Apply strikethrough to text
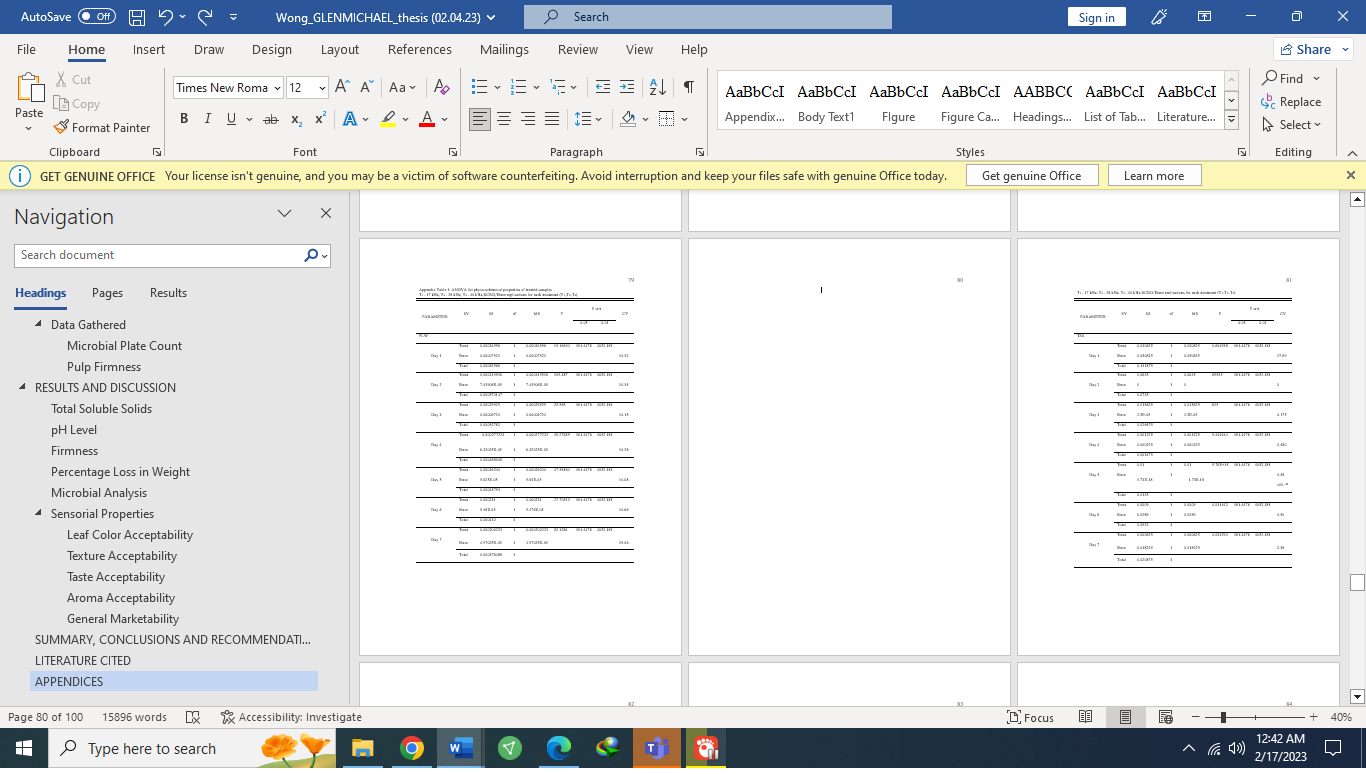The height and width of the screenshot is (774, 1366). [270, 118]
